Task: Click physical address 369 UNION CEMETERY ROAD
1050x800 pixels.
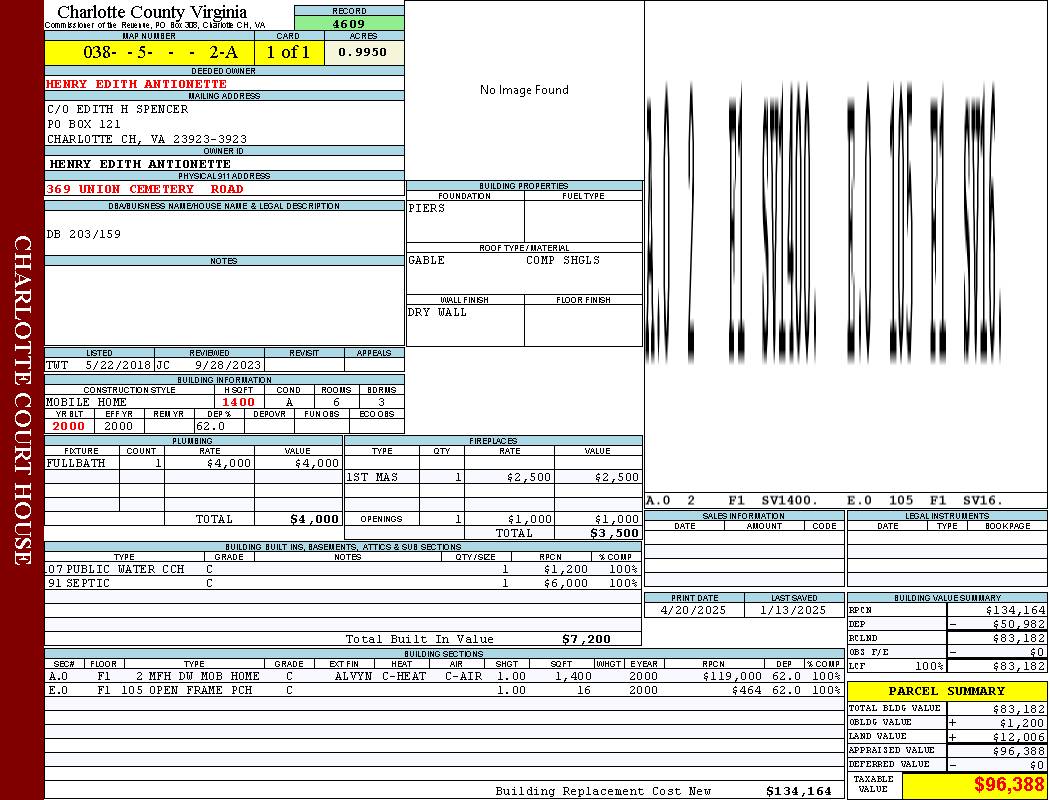Action: pos(145,189)
